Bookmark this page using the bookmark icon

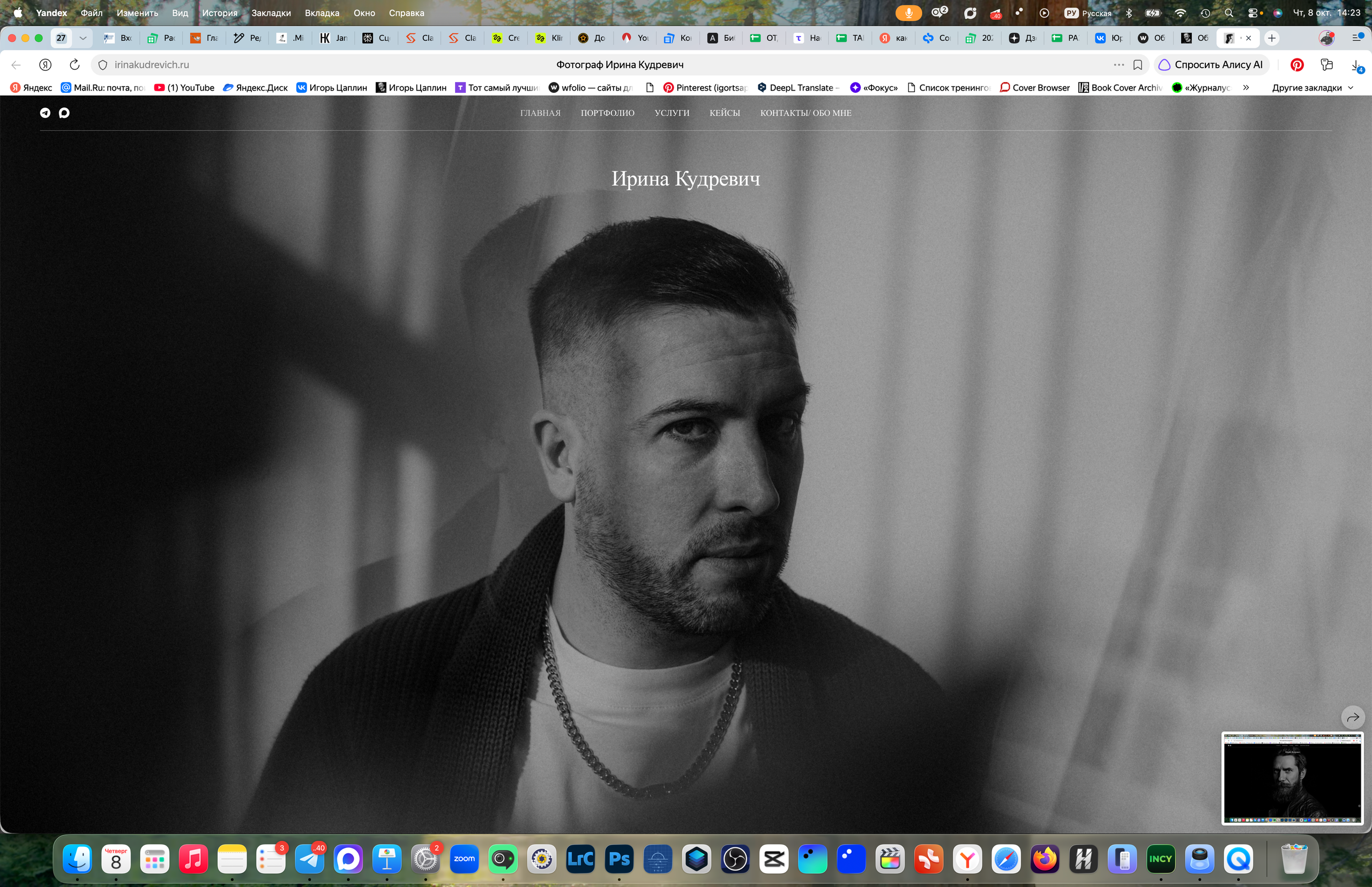tap(1138, 64)
